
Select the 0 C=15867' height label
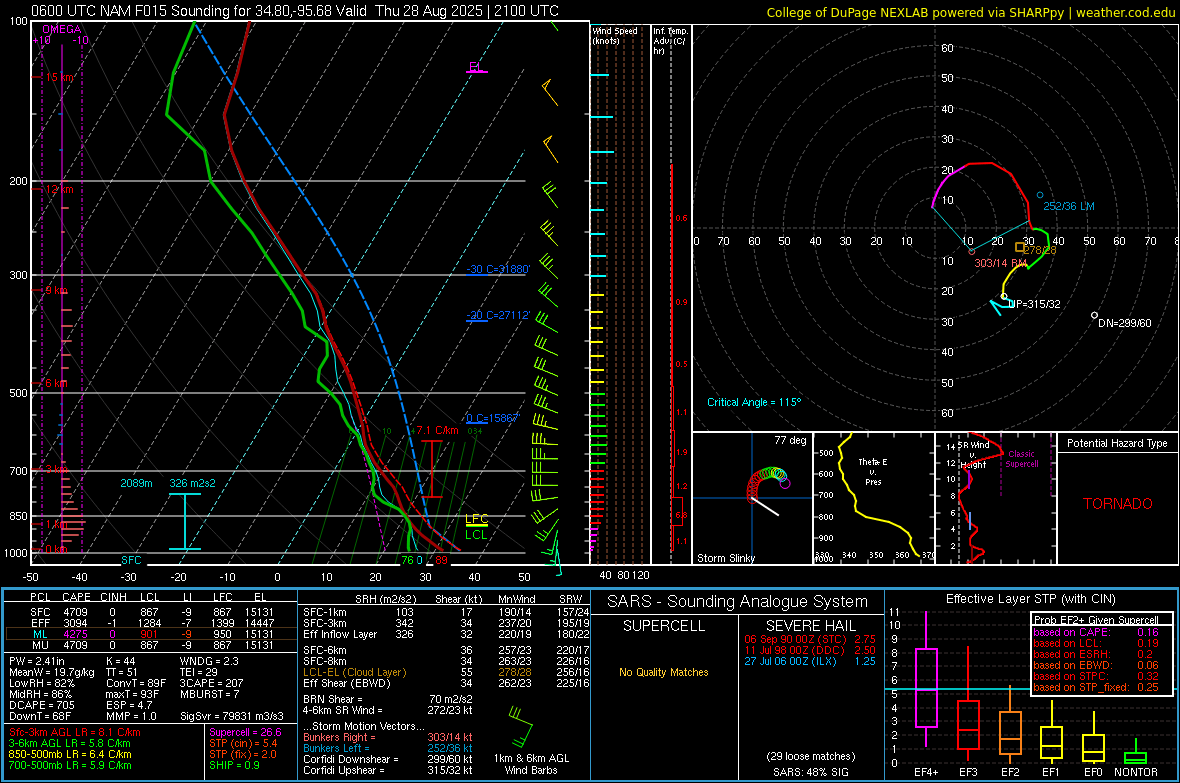[492, 419]
